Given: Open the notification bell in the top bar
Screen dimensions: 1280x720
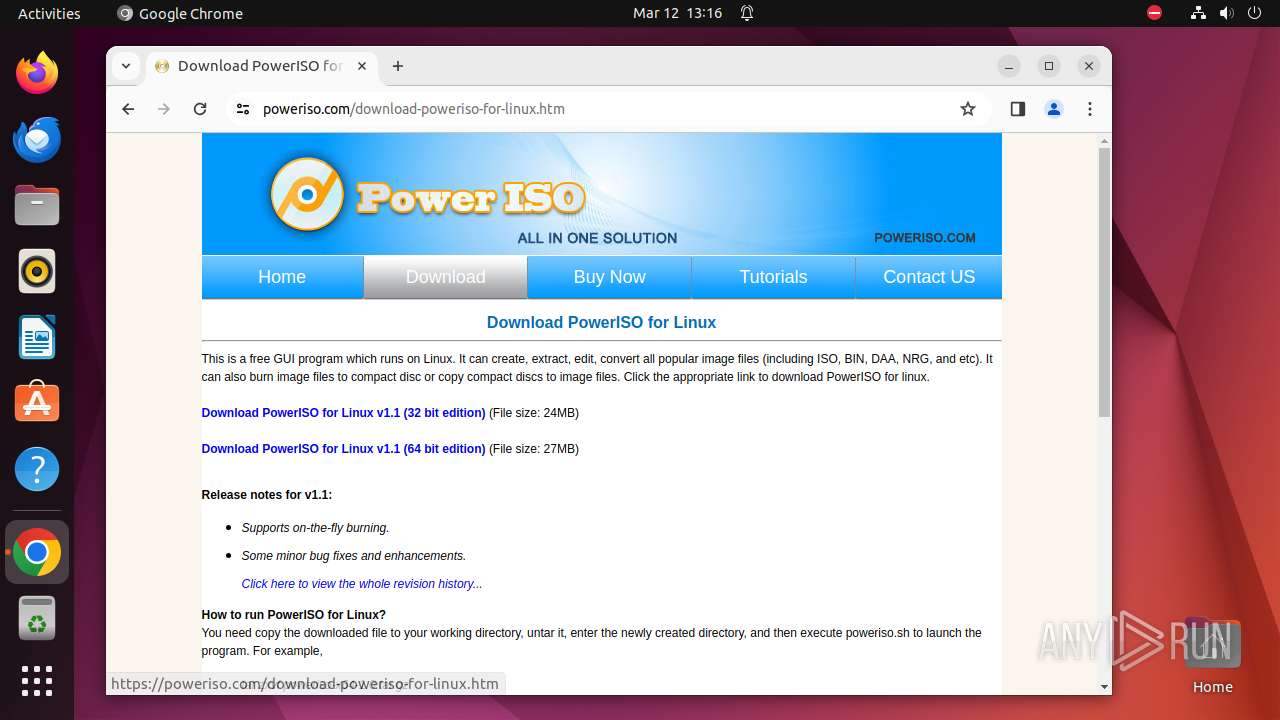Looking at the screenshot, I should point(747,13).
